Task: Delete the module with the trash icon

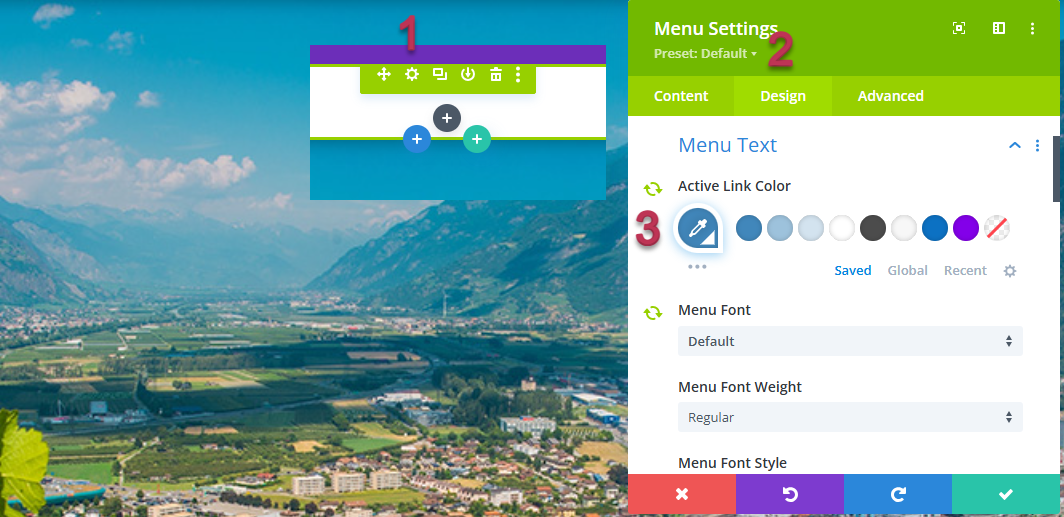Action: tap(496, 75)
